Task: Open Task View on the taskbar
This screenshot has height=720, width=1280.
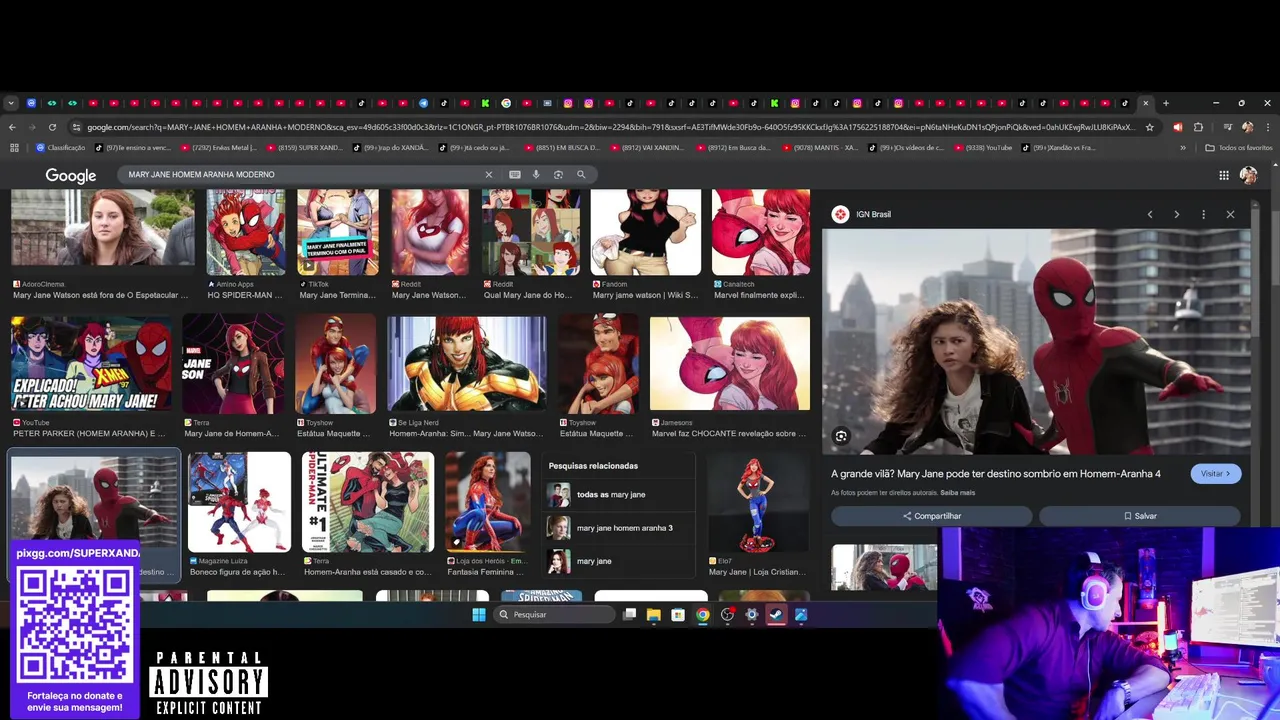Action: (x=629, y=615)
